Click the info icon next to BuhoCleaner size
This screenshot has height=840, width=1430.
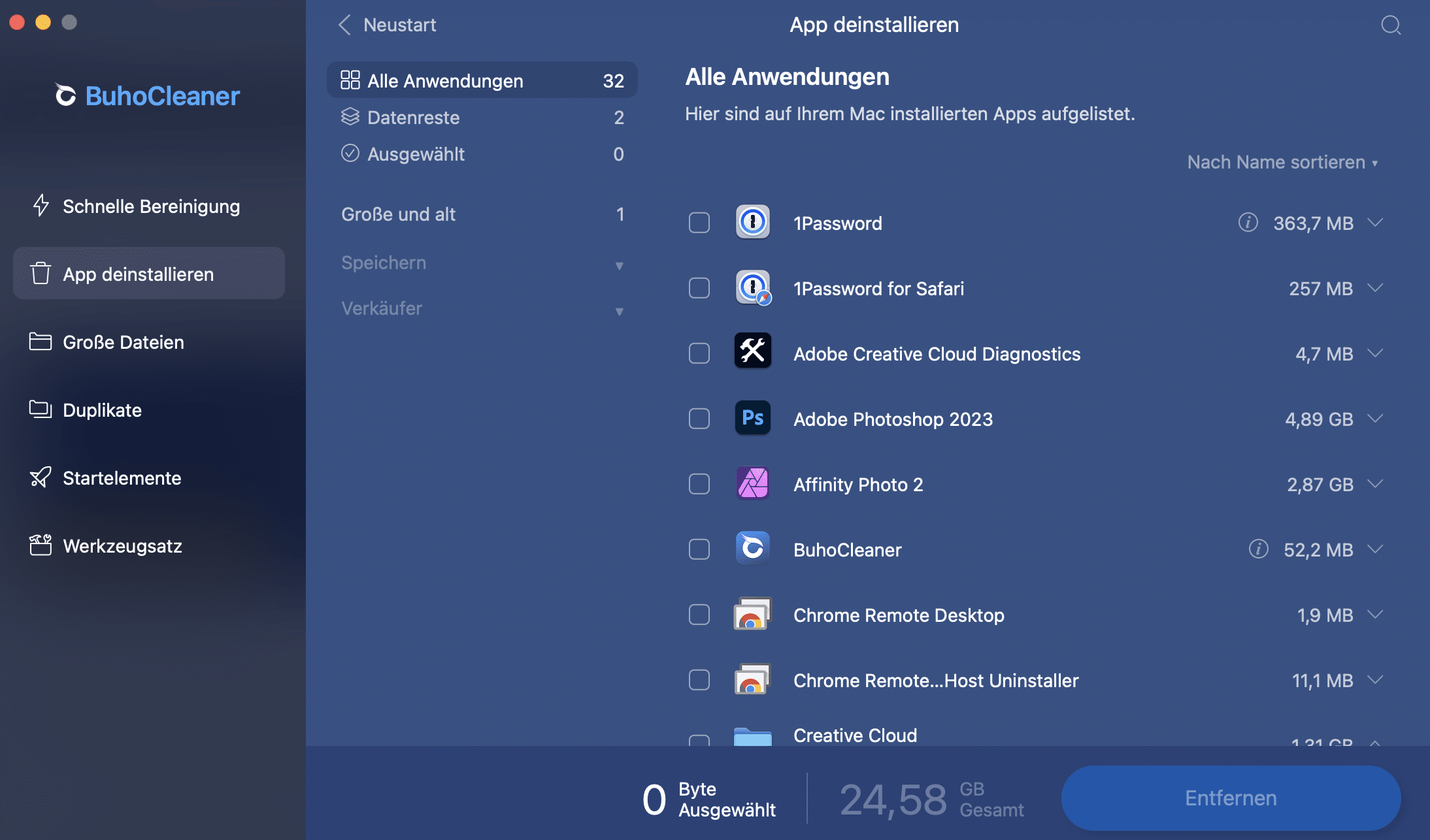tap(1259, 549)
